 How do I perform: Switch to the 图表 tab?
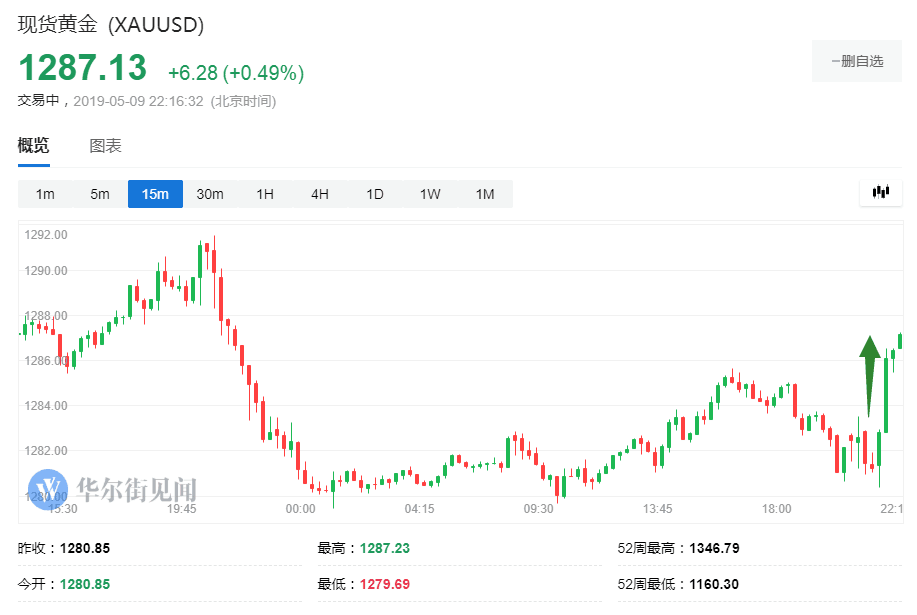point(105,146)
